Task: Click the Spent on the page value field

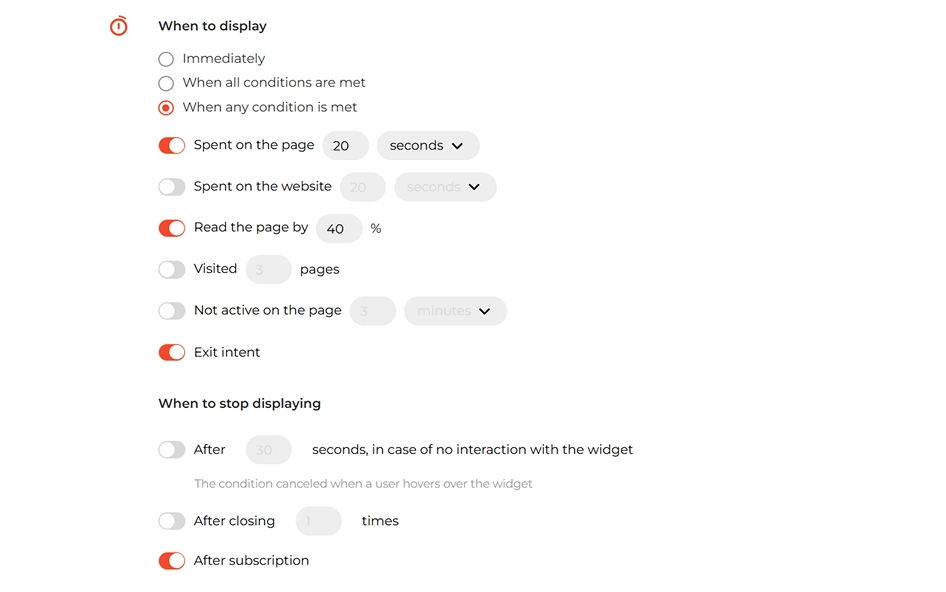Action: 346,145
